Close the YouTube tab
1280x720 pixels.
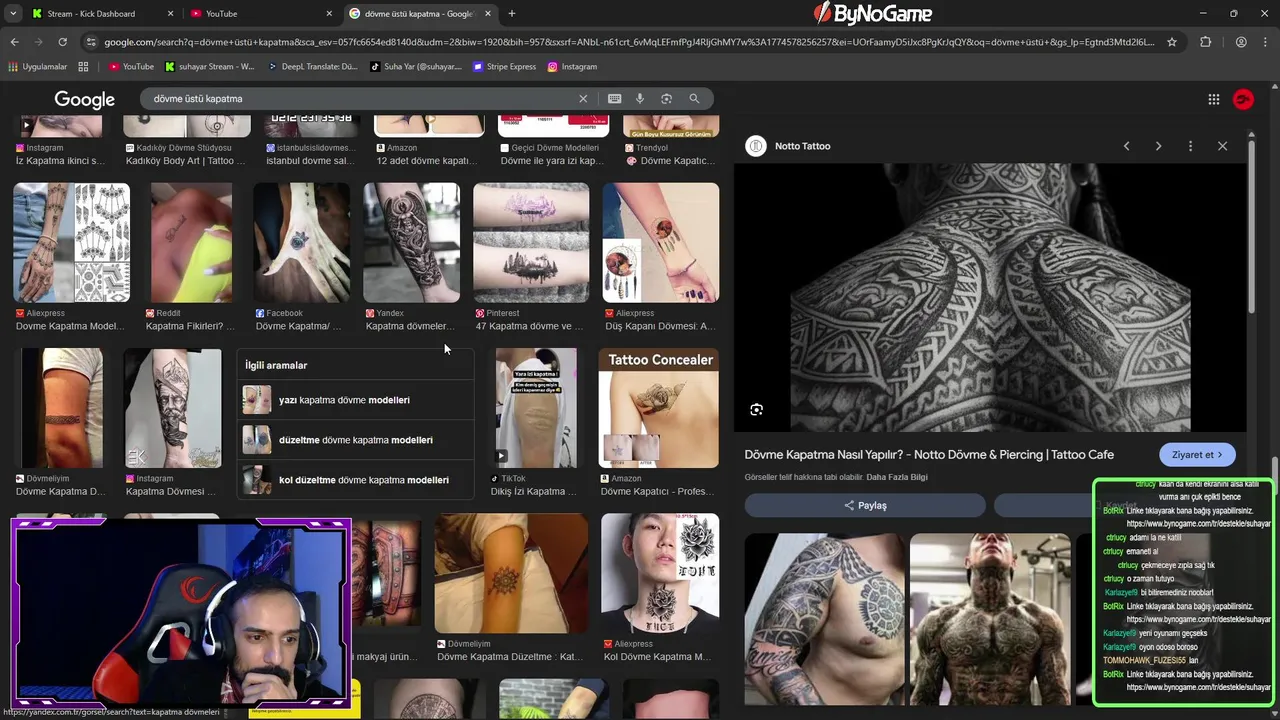329,14
